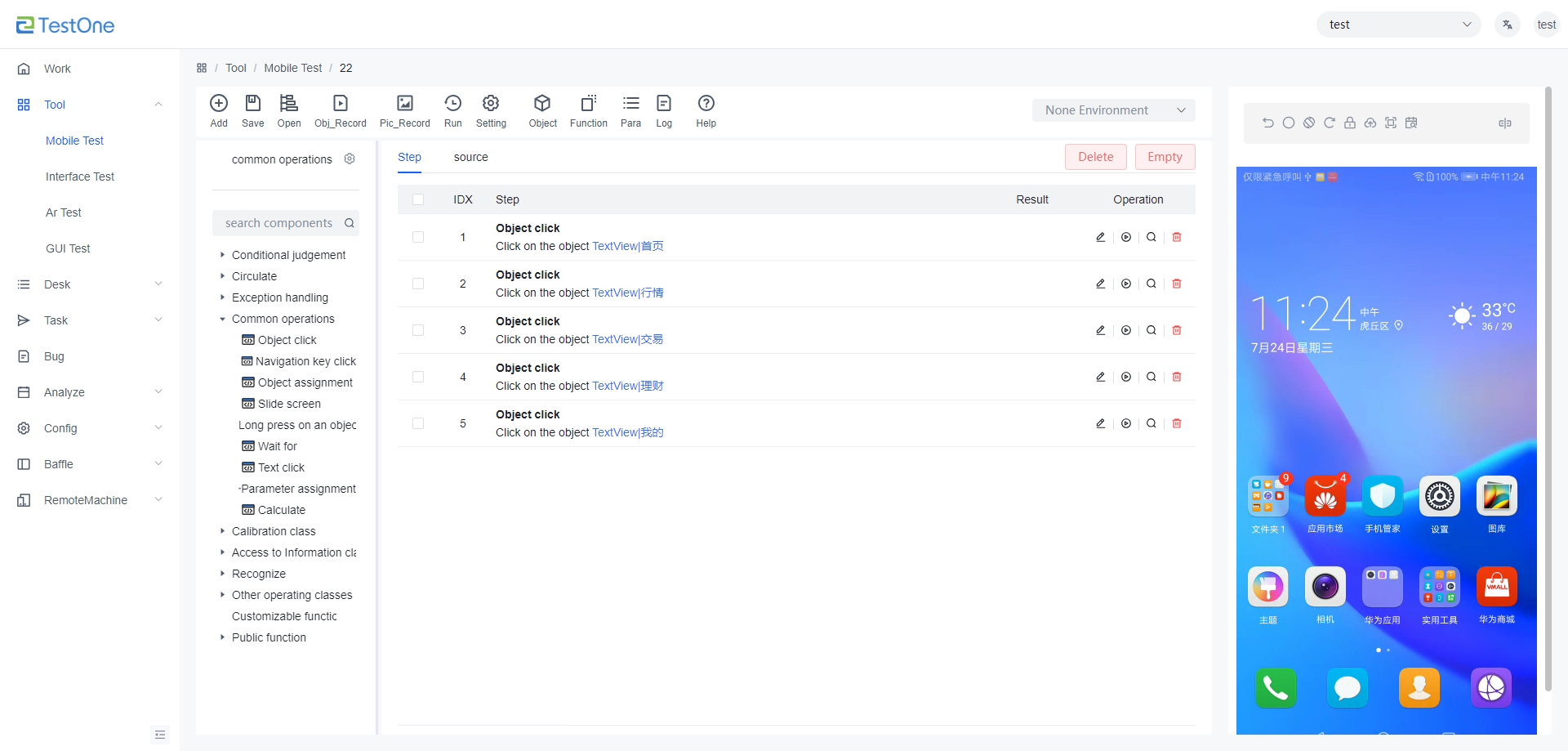Click the device lock control icon
The height and width of the screenshot is (751, 1568).
[1350, 123]
